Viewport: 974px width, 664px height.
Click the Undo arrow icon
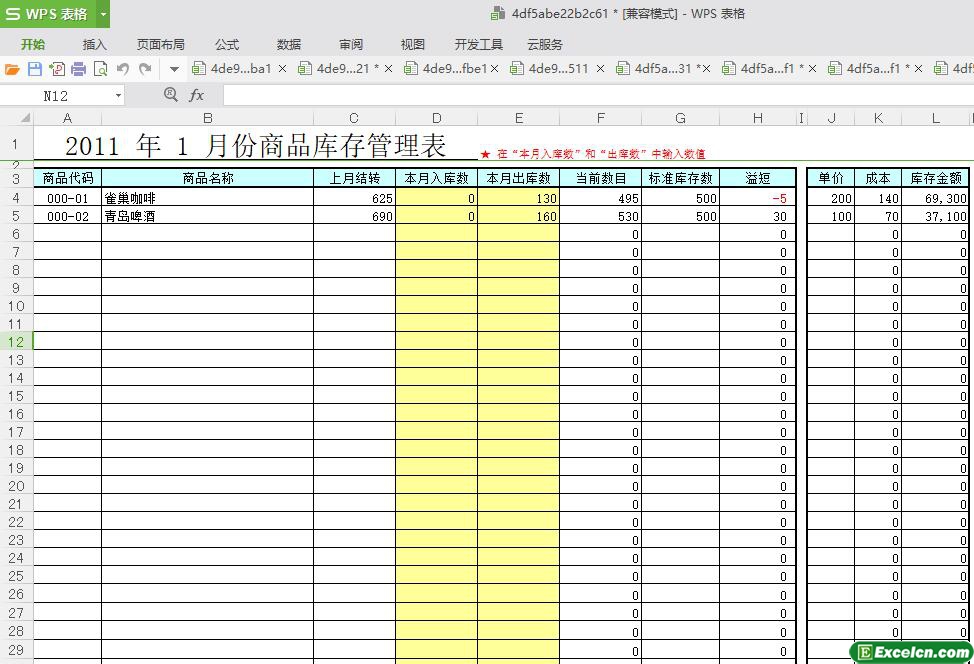pyautogui.click(x=122, y=69)
